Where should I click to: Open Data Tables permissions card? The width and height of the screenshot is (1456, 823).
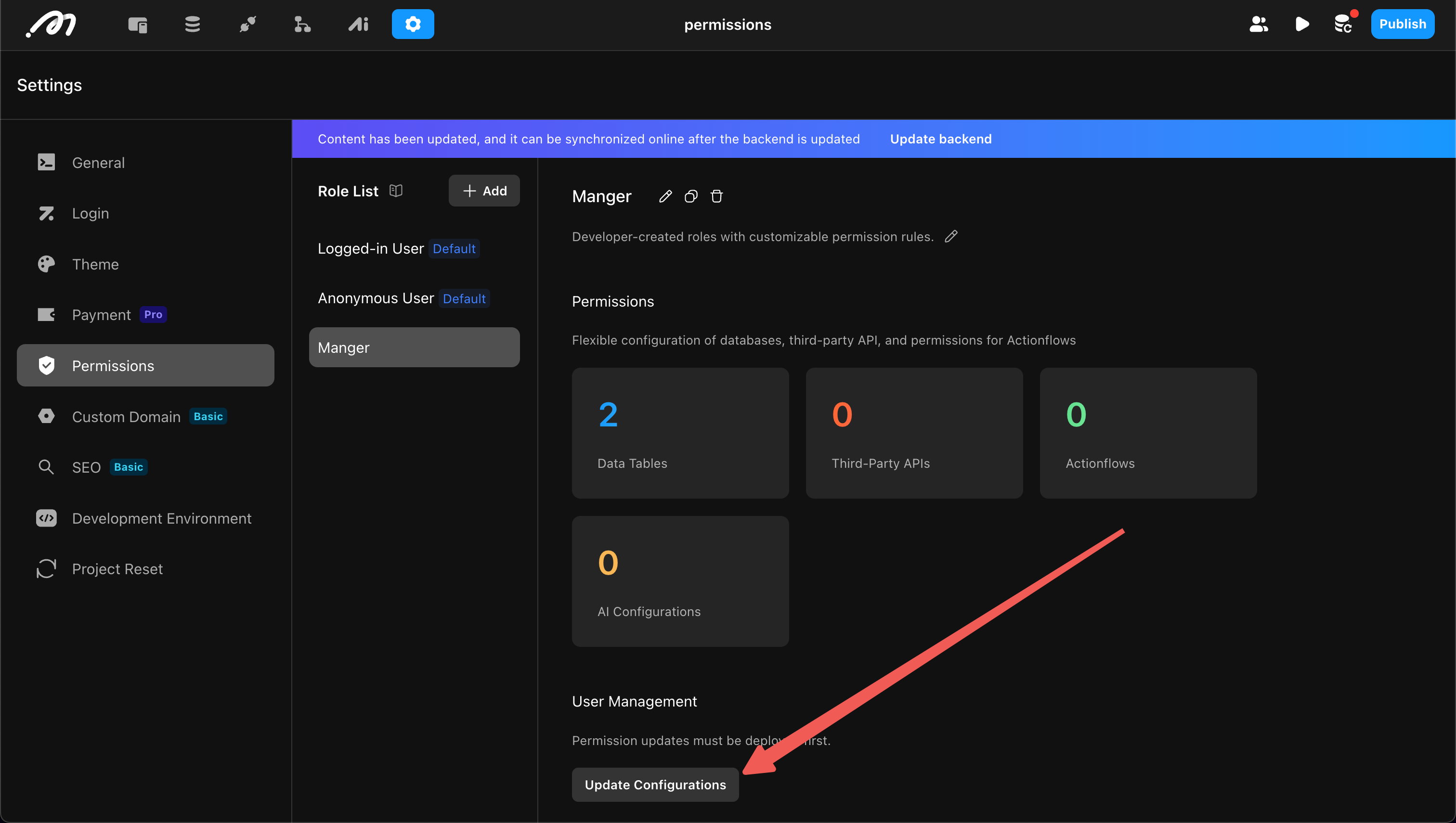[680, 433]
